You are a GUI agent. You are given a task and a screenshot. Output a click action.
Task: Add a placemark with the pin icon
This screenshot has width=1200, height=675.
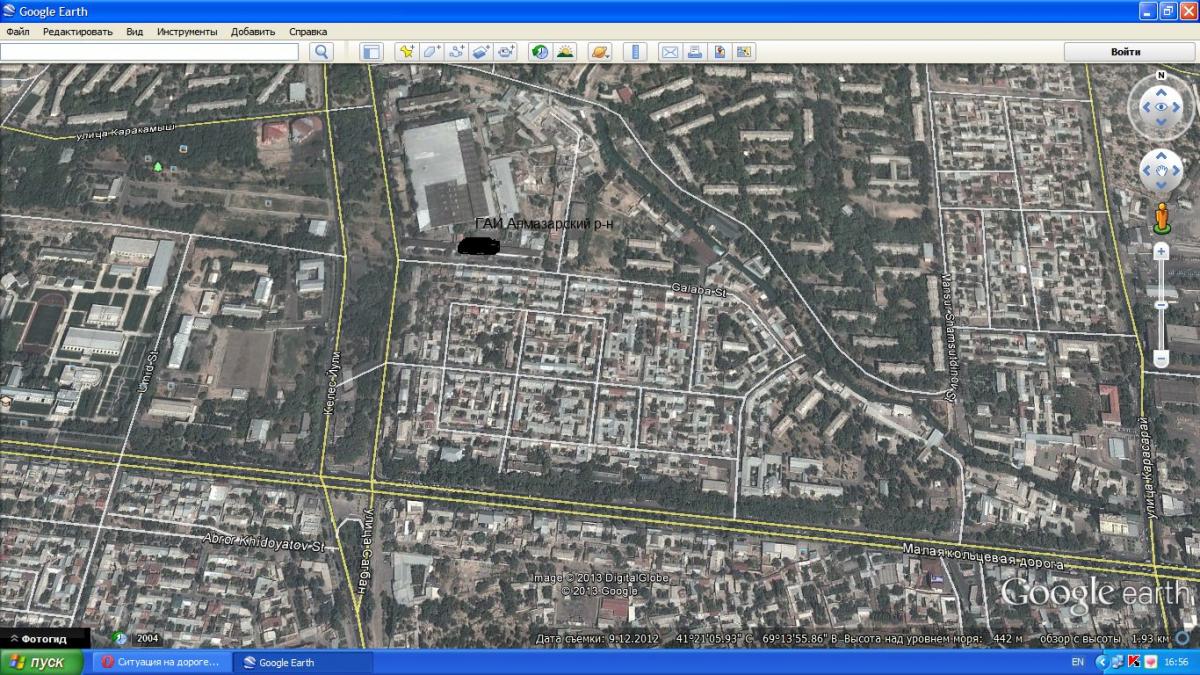[x=406, y=52]
